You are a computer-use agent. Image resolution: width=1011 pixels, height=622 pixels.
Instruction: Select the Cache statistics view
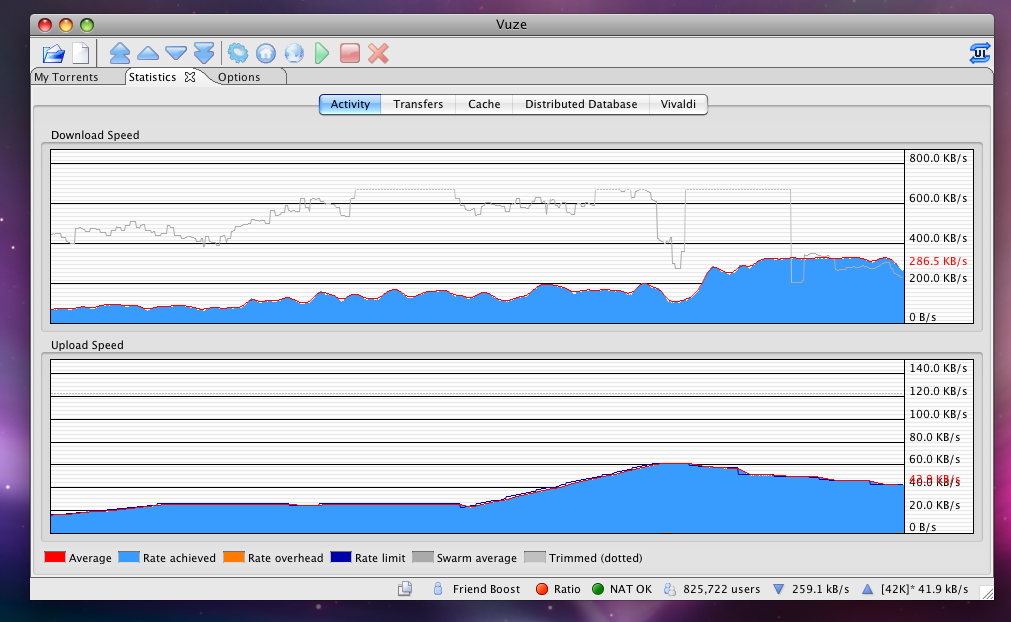pos(483,104)
